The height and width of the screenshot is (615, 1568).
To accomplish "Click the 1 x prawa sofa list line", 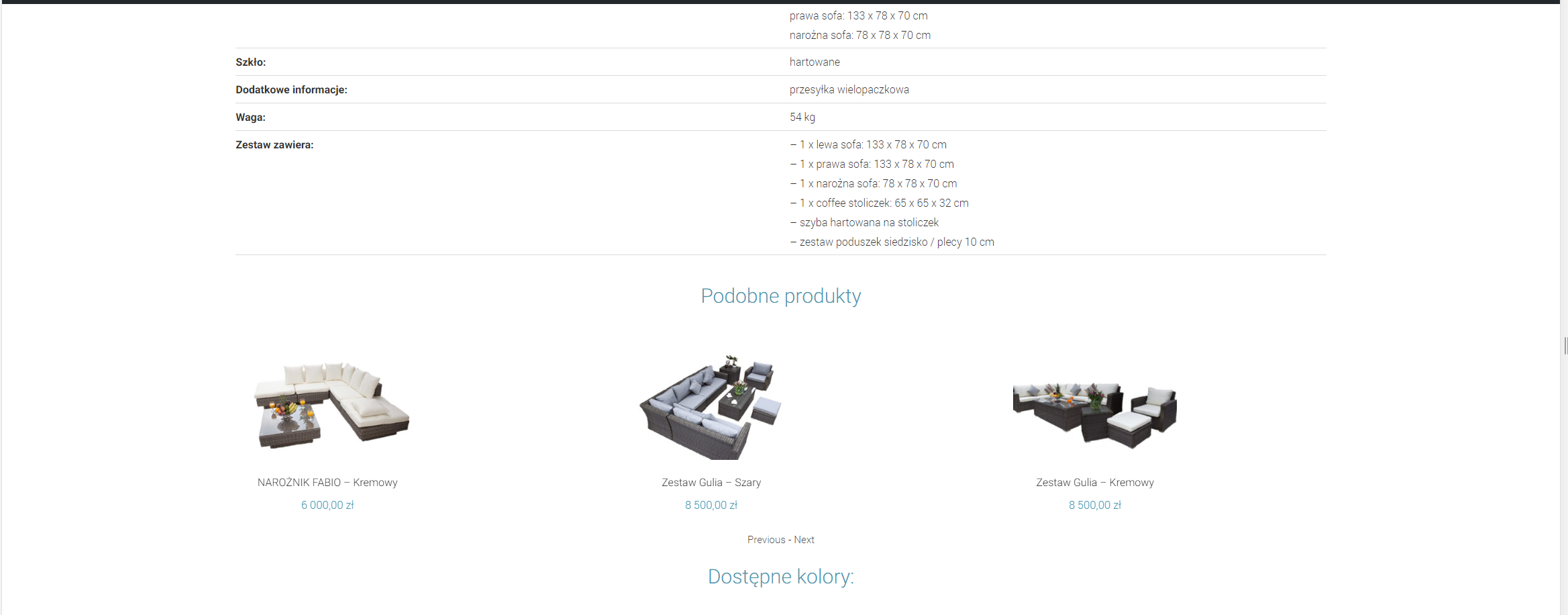I will click(872, 164).
